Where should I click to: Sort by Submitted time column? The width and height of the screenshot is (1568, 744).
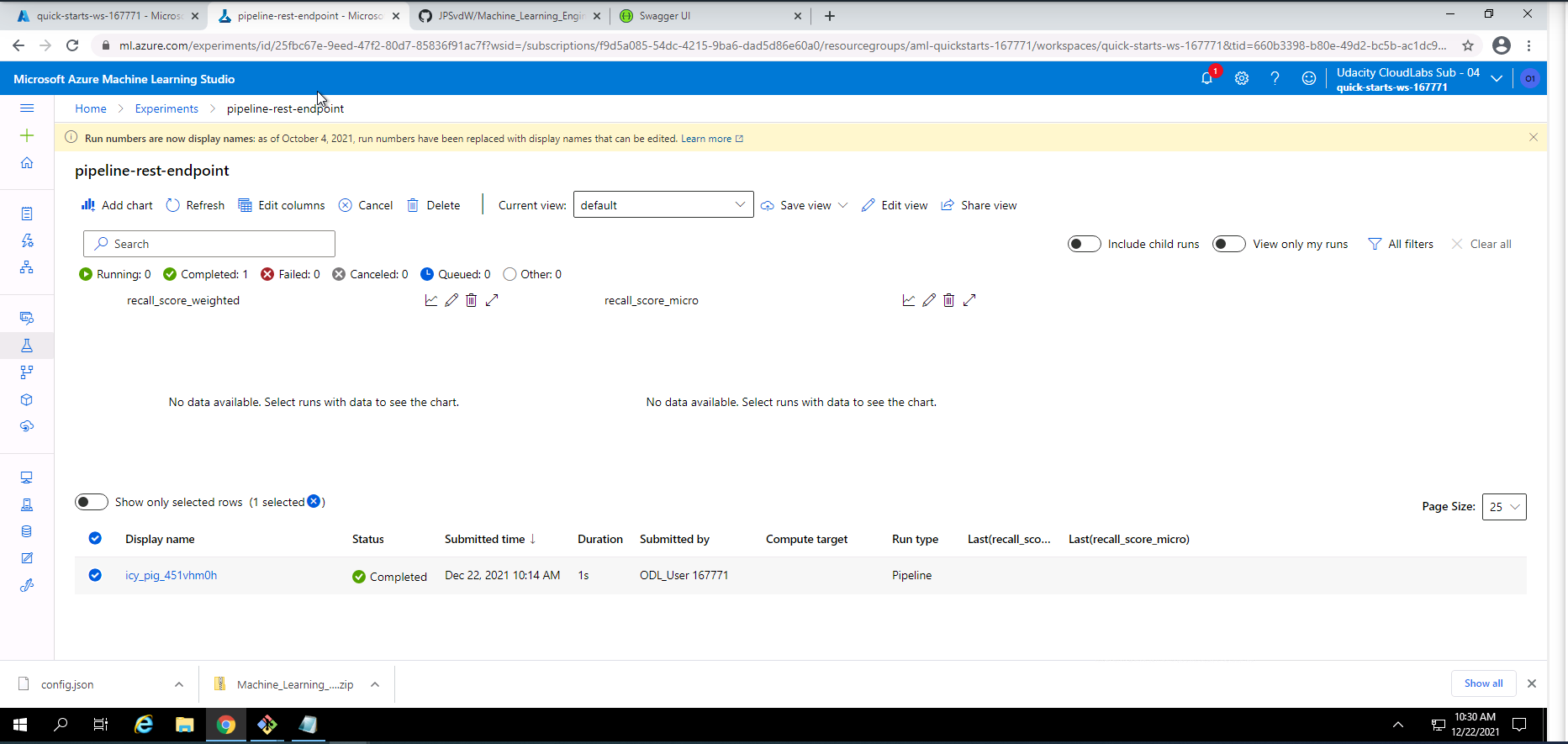490,539
